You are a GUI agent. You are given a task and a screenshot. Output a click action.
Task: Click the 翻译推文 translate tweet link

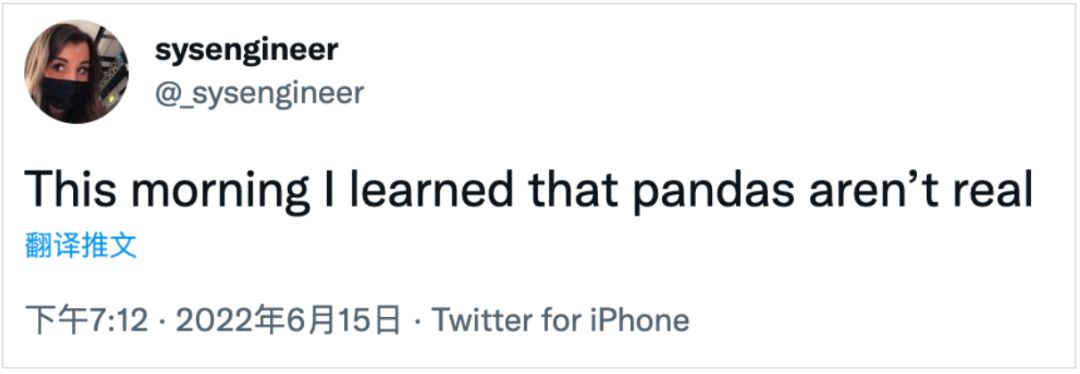pyautogui.click(x=81, y=246)
